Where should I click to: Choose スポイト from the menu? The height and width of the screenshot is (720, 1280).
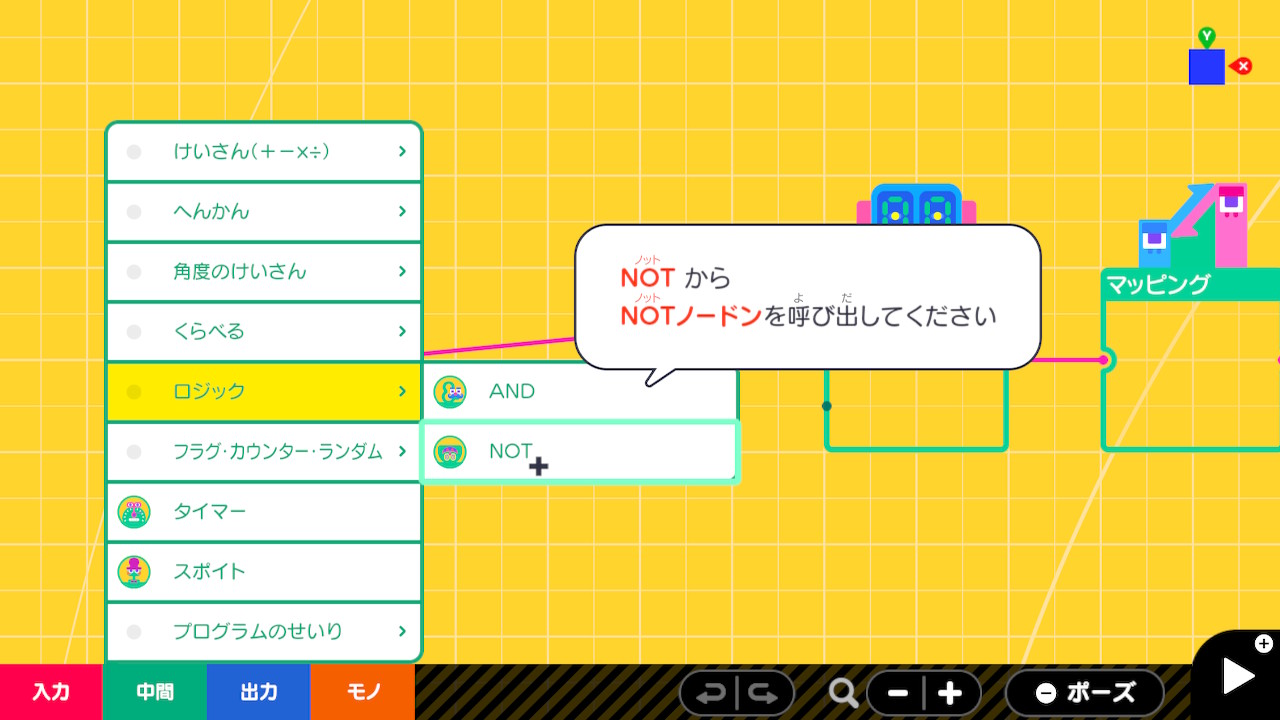pyautogui.click(x=264, y=572)
